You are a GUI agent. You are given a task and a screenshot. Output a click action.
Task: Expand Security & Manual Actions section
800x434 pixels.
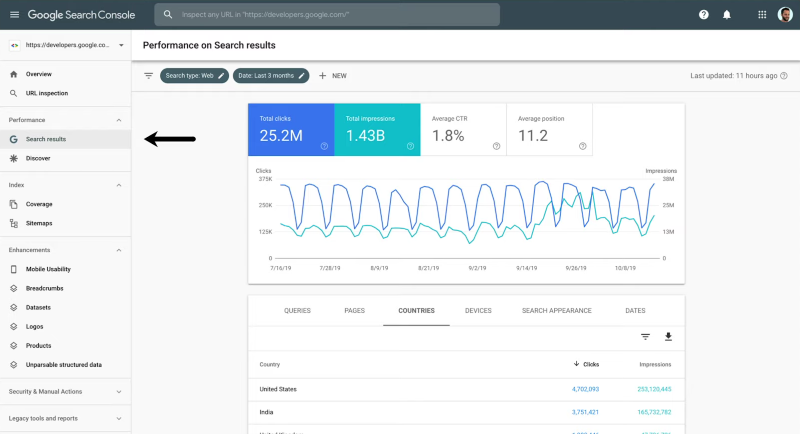tap(119, 392)
